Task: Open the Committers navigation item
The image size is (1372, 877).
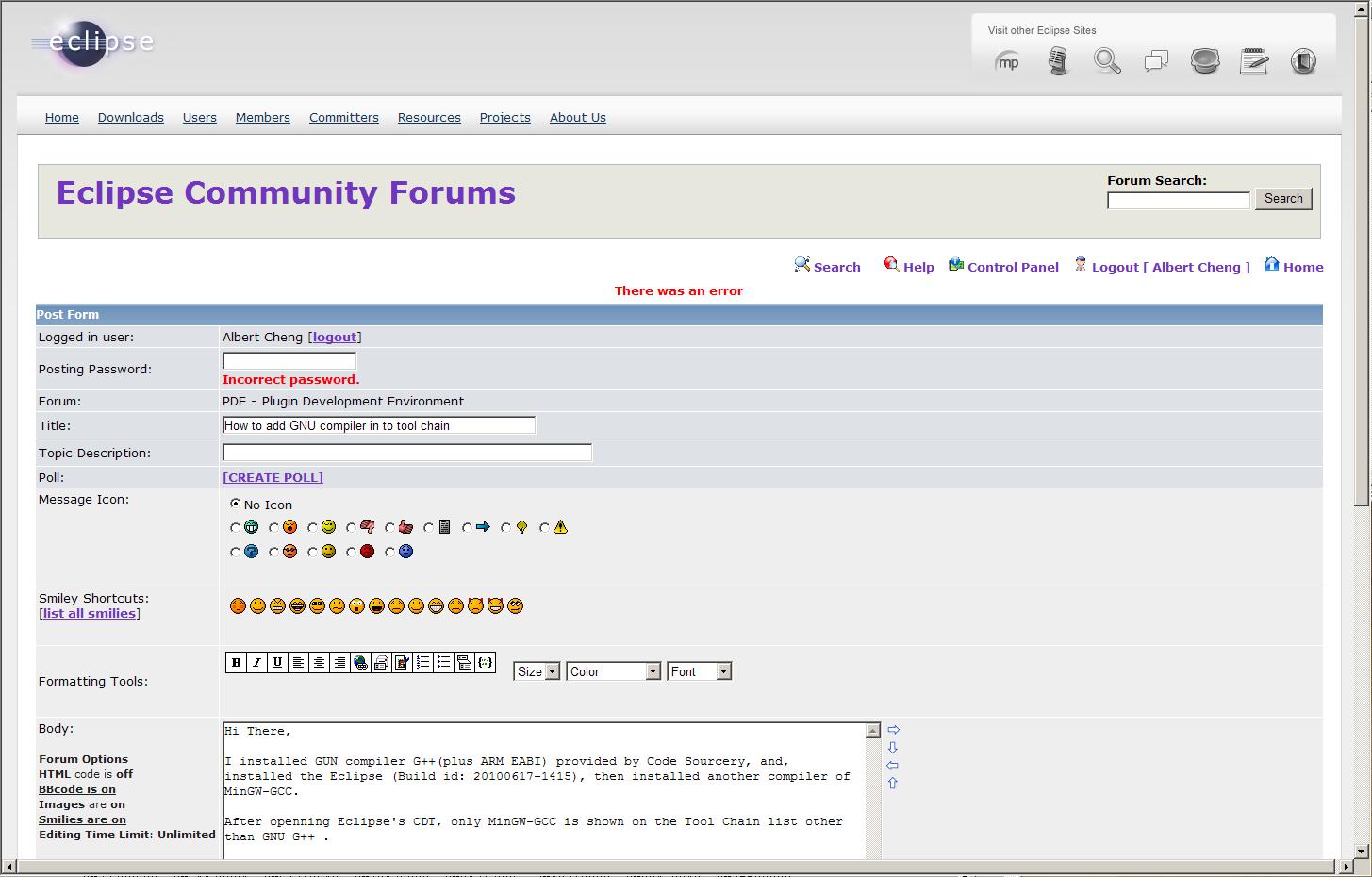Action: (x=344, y=118)
